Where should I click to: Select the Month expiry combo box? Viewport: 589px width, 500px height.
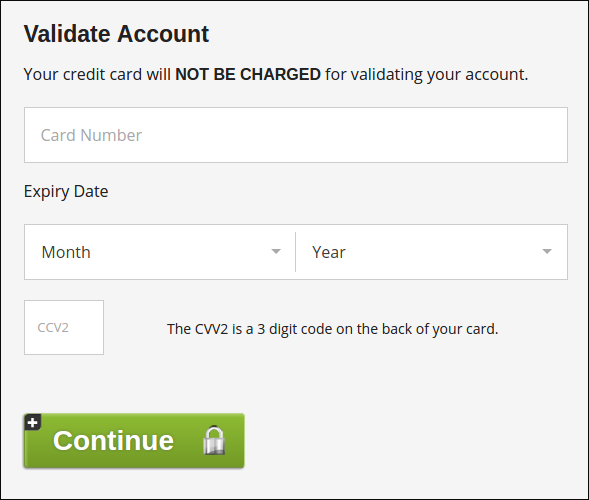pyautogui.click(x=160, y=252)
